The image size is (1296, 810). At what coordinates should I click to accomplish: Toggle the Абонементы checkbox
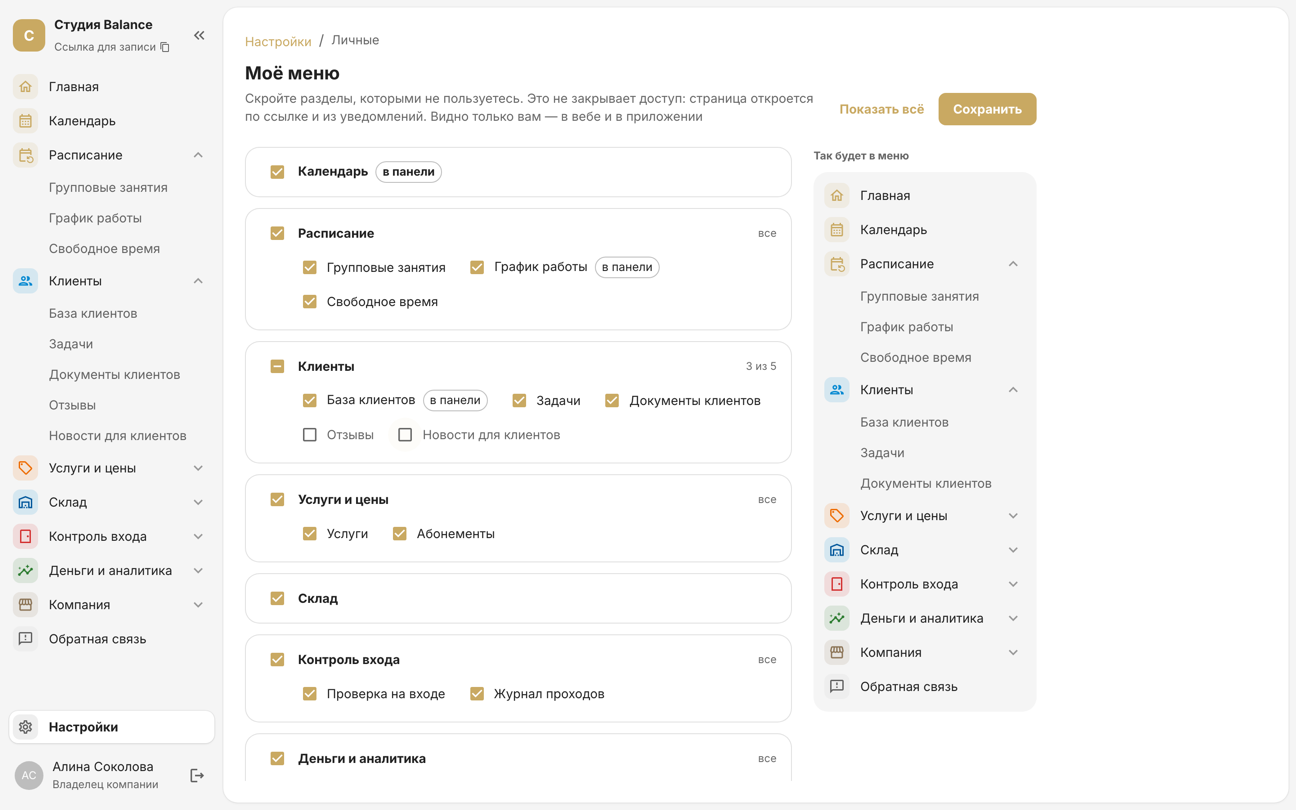(x=400, y=534)
